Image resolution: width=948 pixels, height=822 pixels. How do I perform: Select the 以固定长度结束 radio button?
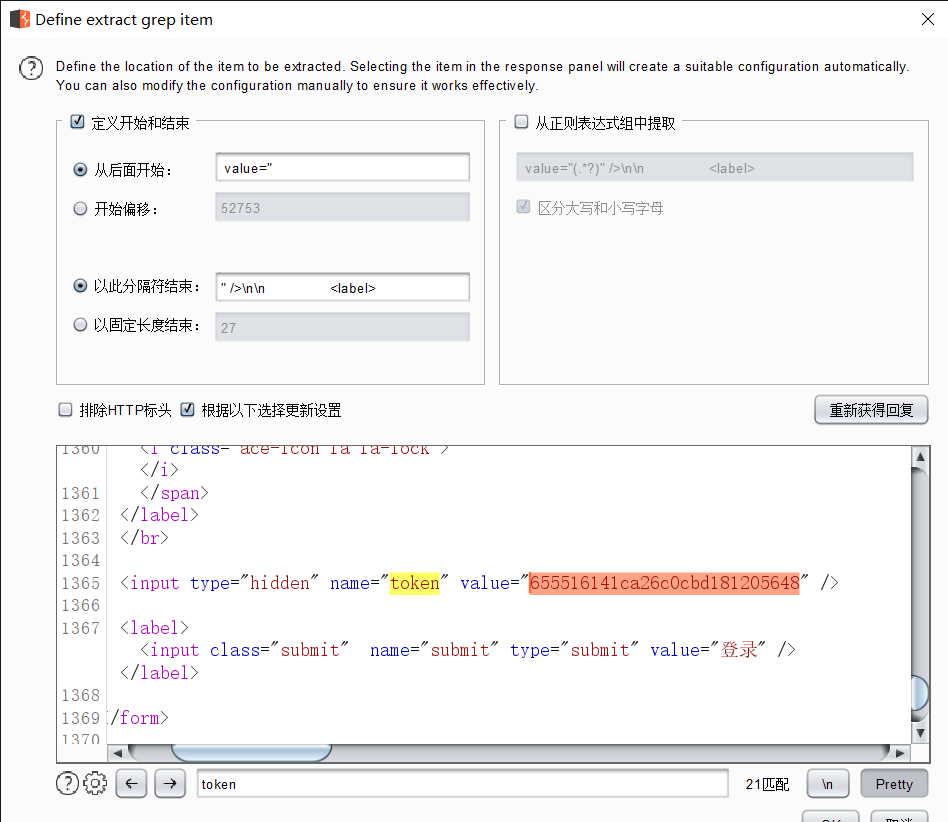click(x=80, y=325)
